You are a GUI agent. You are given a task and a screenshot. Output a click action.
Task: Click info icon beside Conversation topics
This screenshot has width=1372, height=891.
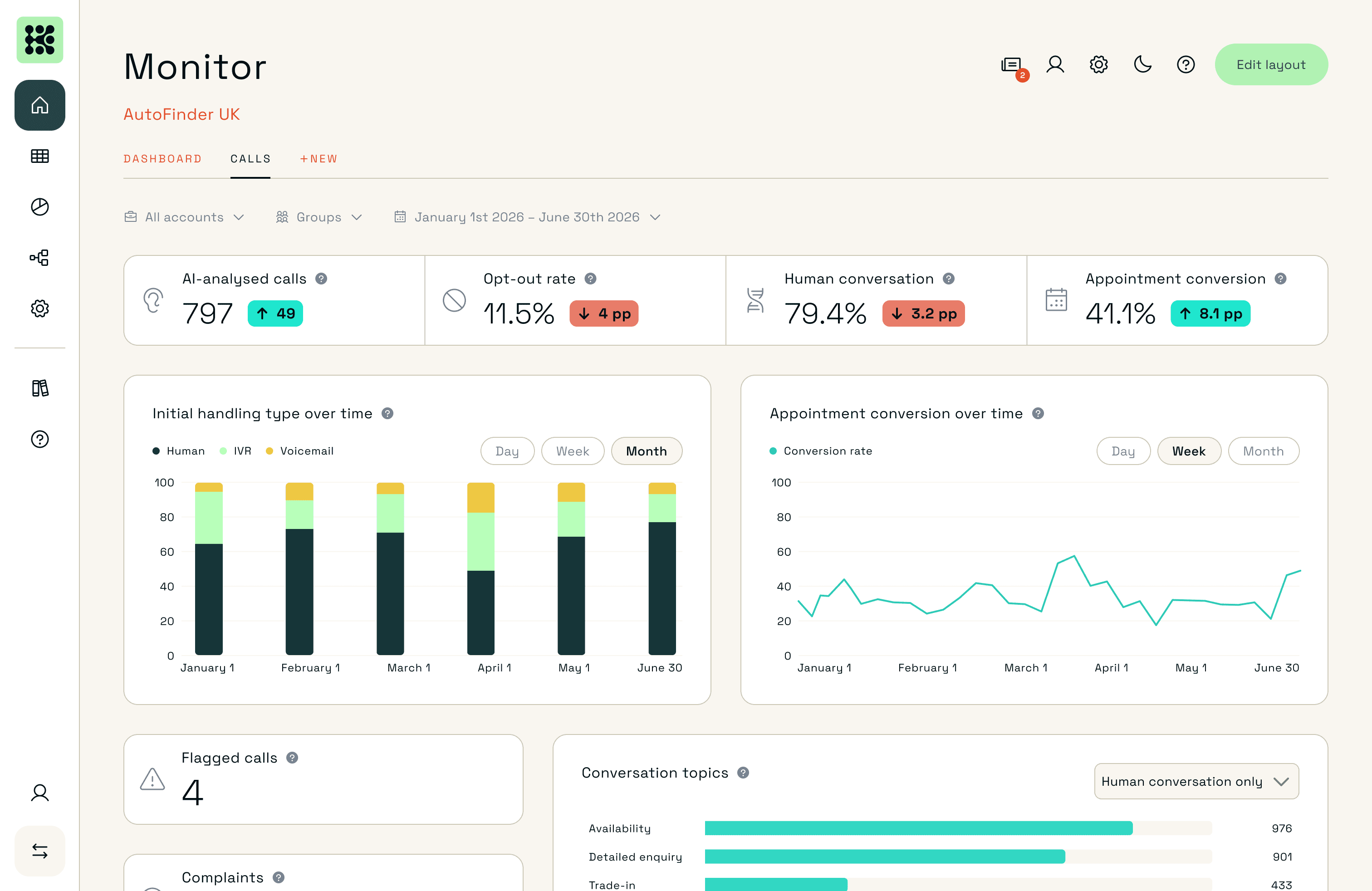(744, 773)
